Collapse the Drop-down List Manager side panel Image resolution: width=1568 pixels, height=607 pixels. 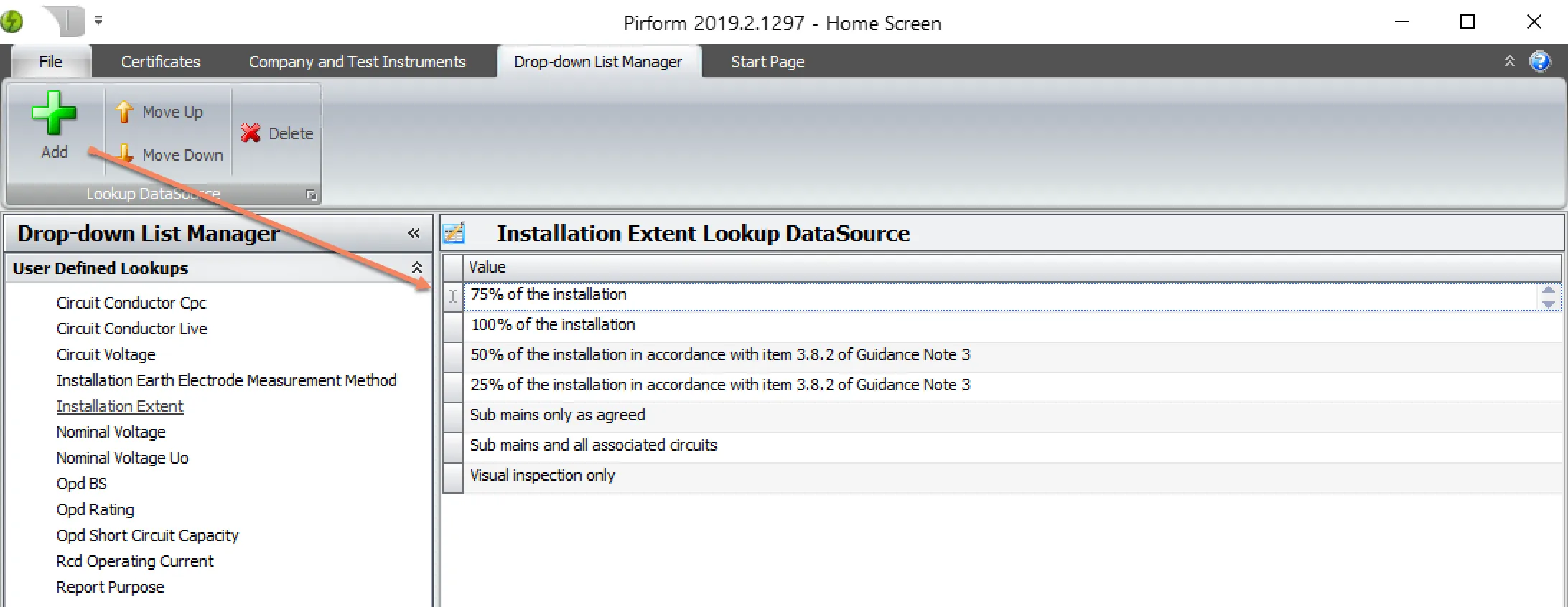coord(414,233)
